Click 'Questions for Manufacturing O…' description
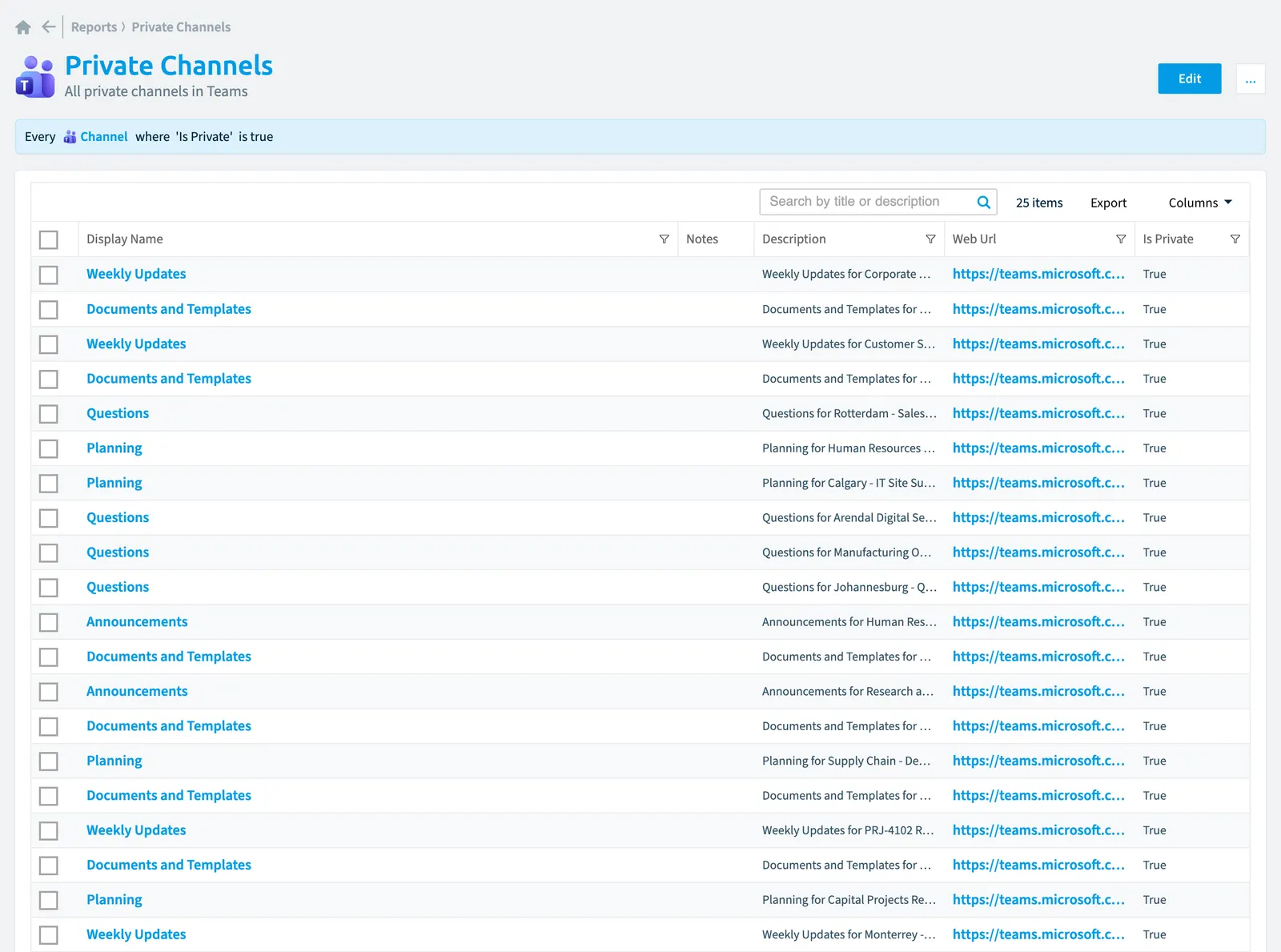The height and width of the screenshot is (952, 1281). [x=847, y=552]
